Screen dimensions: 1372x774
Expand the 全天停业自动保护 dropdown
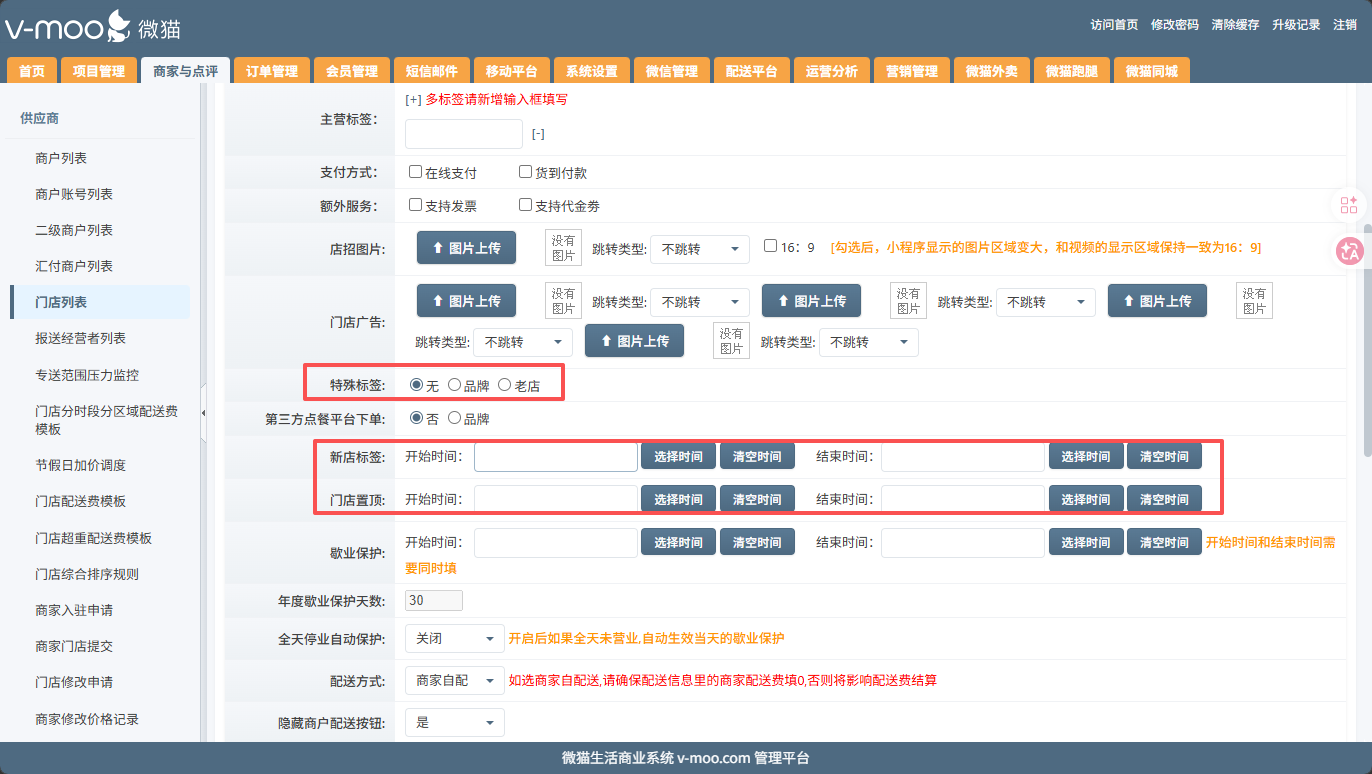tap(454, 638)
